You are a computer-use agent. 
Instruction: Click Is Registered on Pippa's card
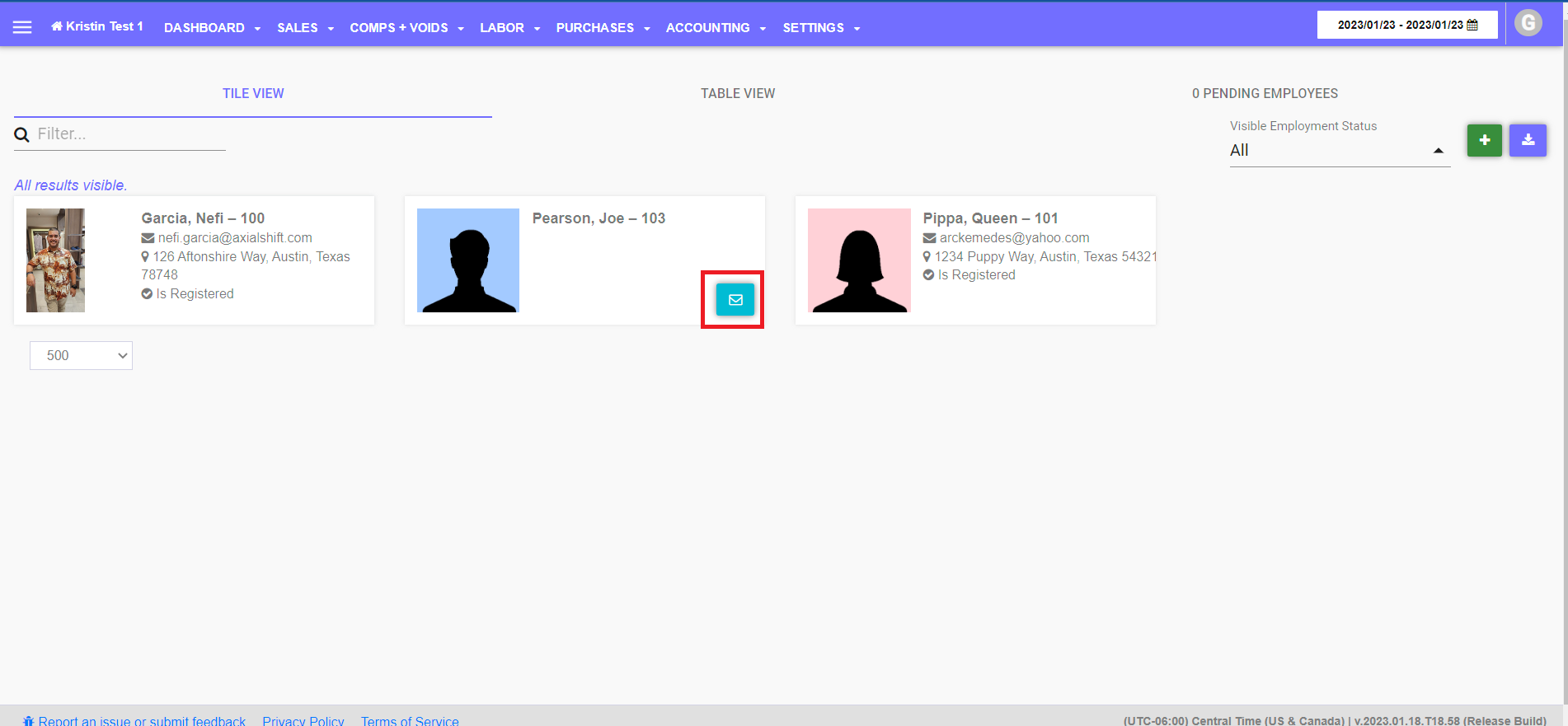coord(976,275)
